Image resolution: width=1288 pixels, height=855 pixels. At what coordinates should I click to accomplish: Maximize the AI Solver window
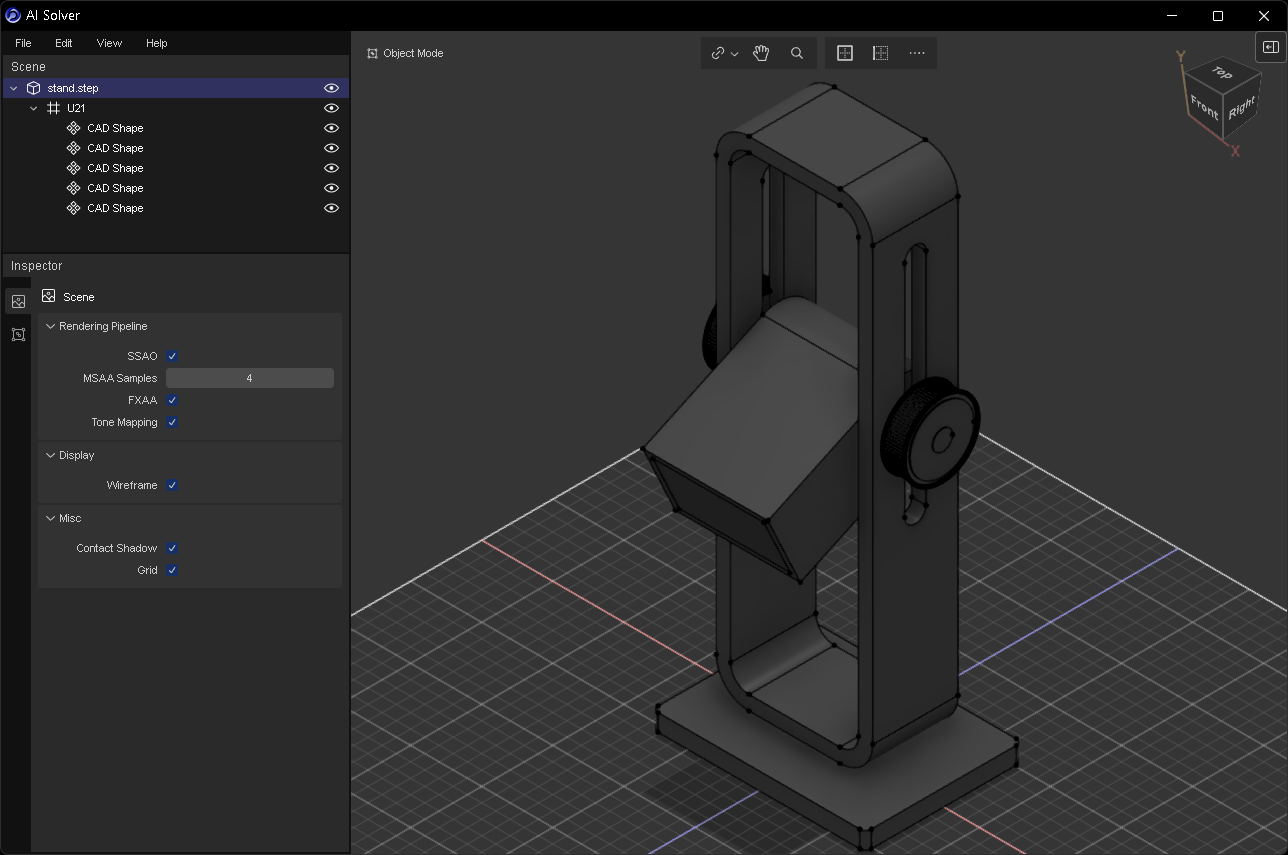(x=1218, y=15)
